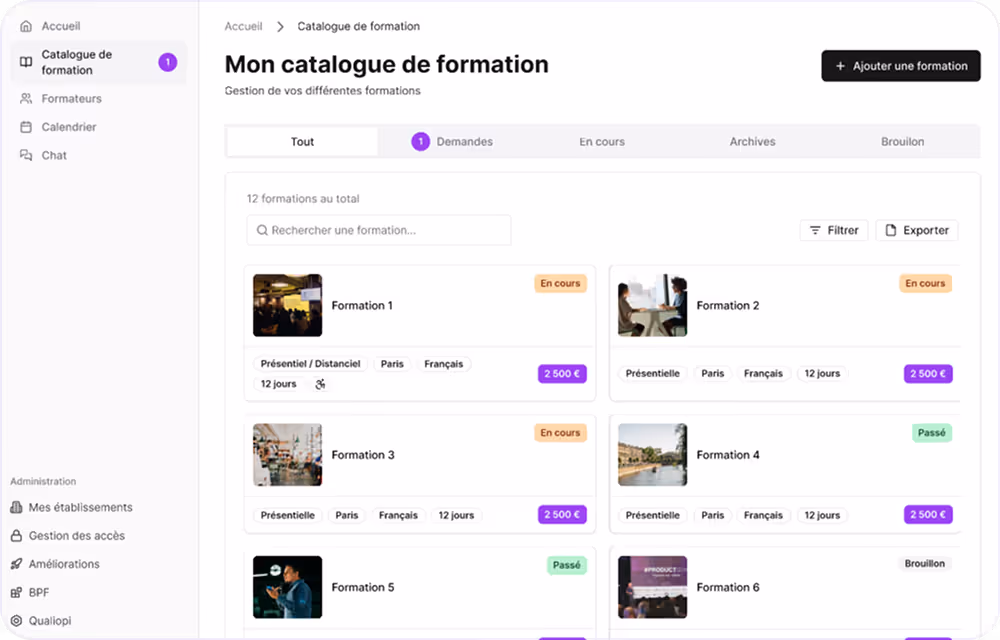Click the 2 500 € price on Formation 1
1000x640 pixels.
click(562, 374)
